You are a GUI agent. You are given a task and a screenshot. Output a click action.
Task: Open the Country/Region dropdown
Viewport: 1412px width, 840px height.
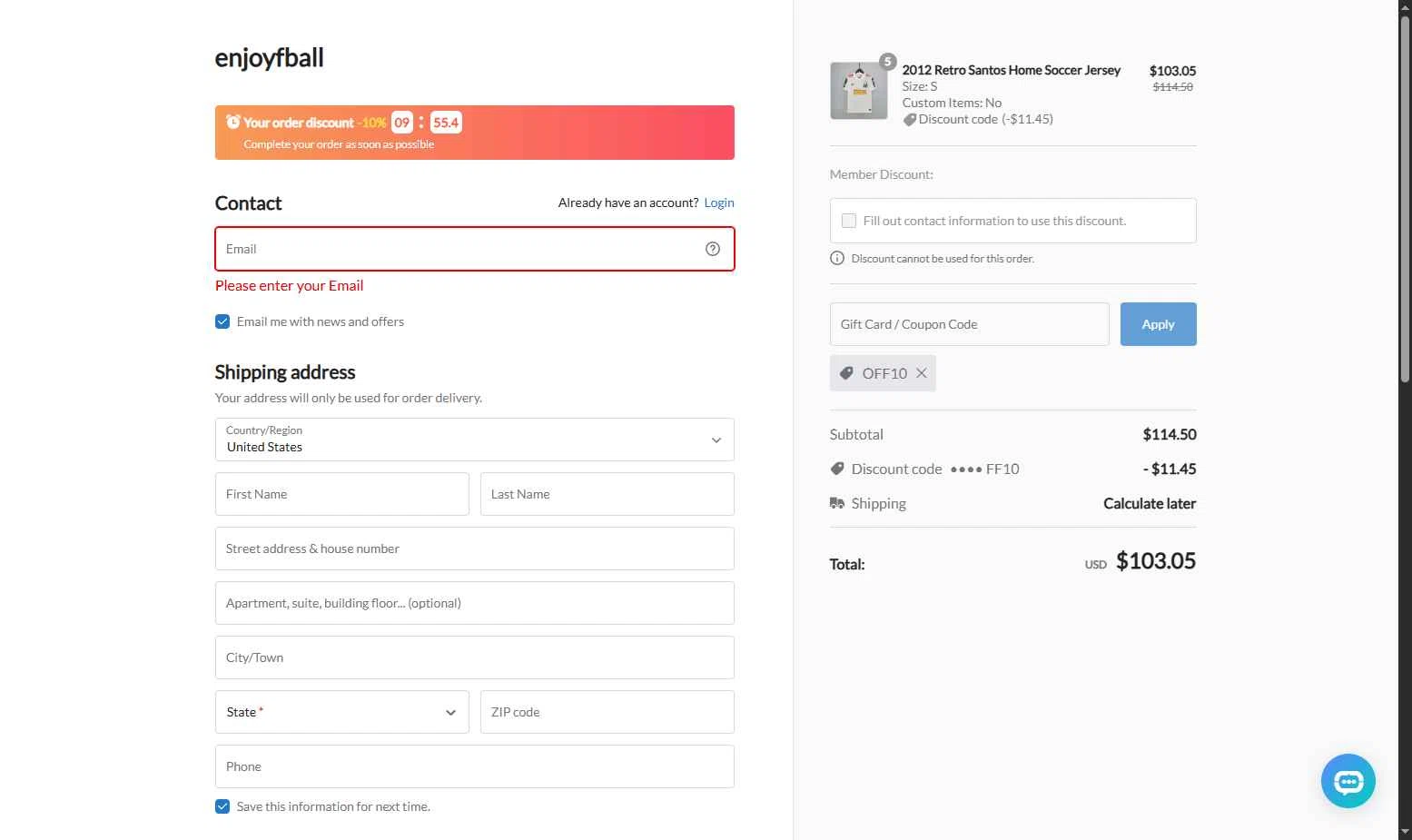(475, 440)
